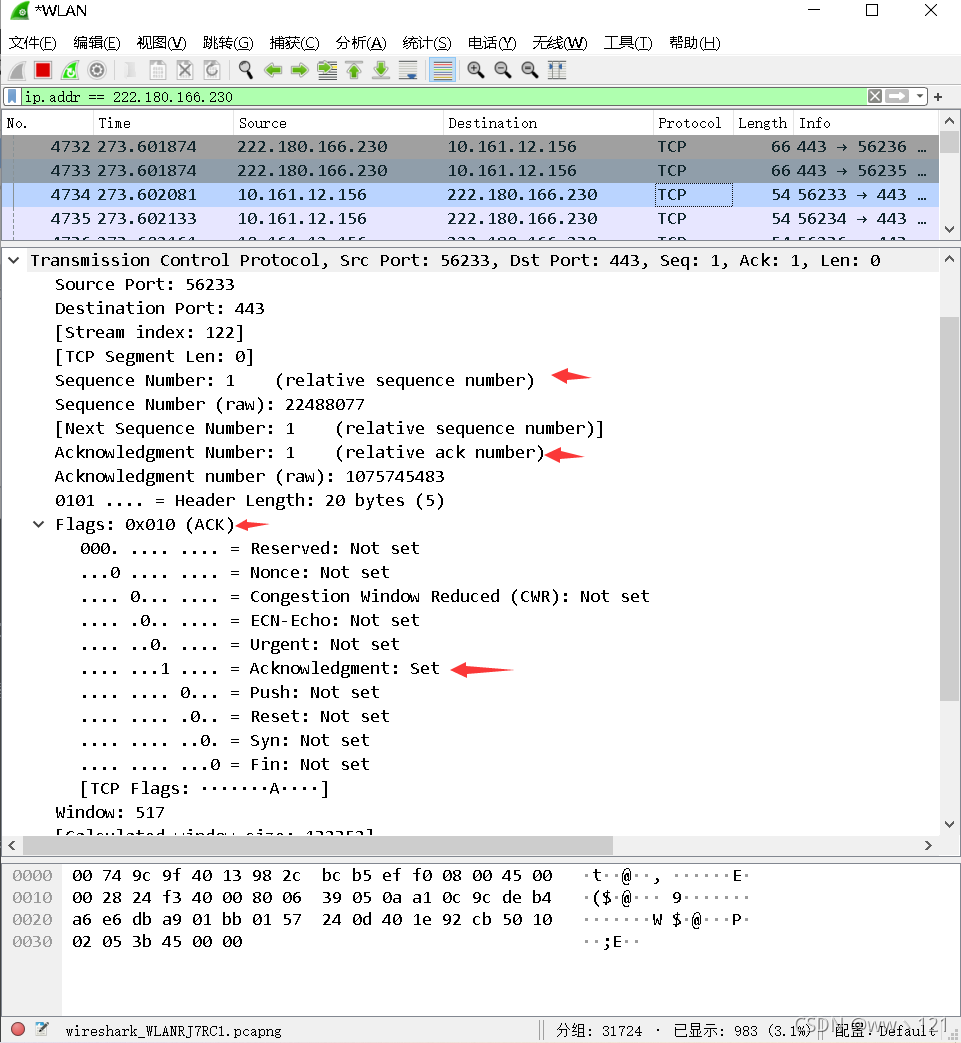961x1043 pixels.
Task: Apply the display filter arrow button
Action: [897, 97]
